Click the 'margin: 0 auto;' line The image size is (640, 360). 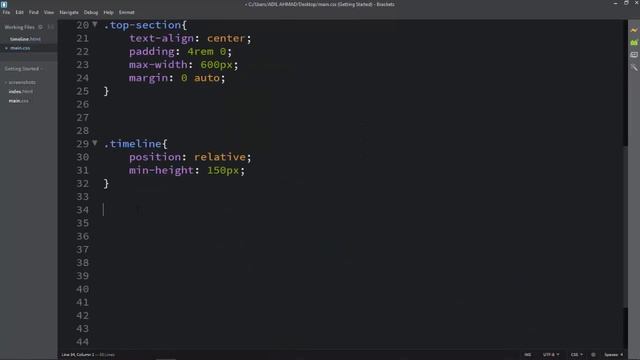coord(177,78)
